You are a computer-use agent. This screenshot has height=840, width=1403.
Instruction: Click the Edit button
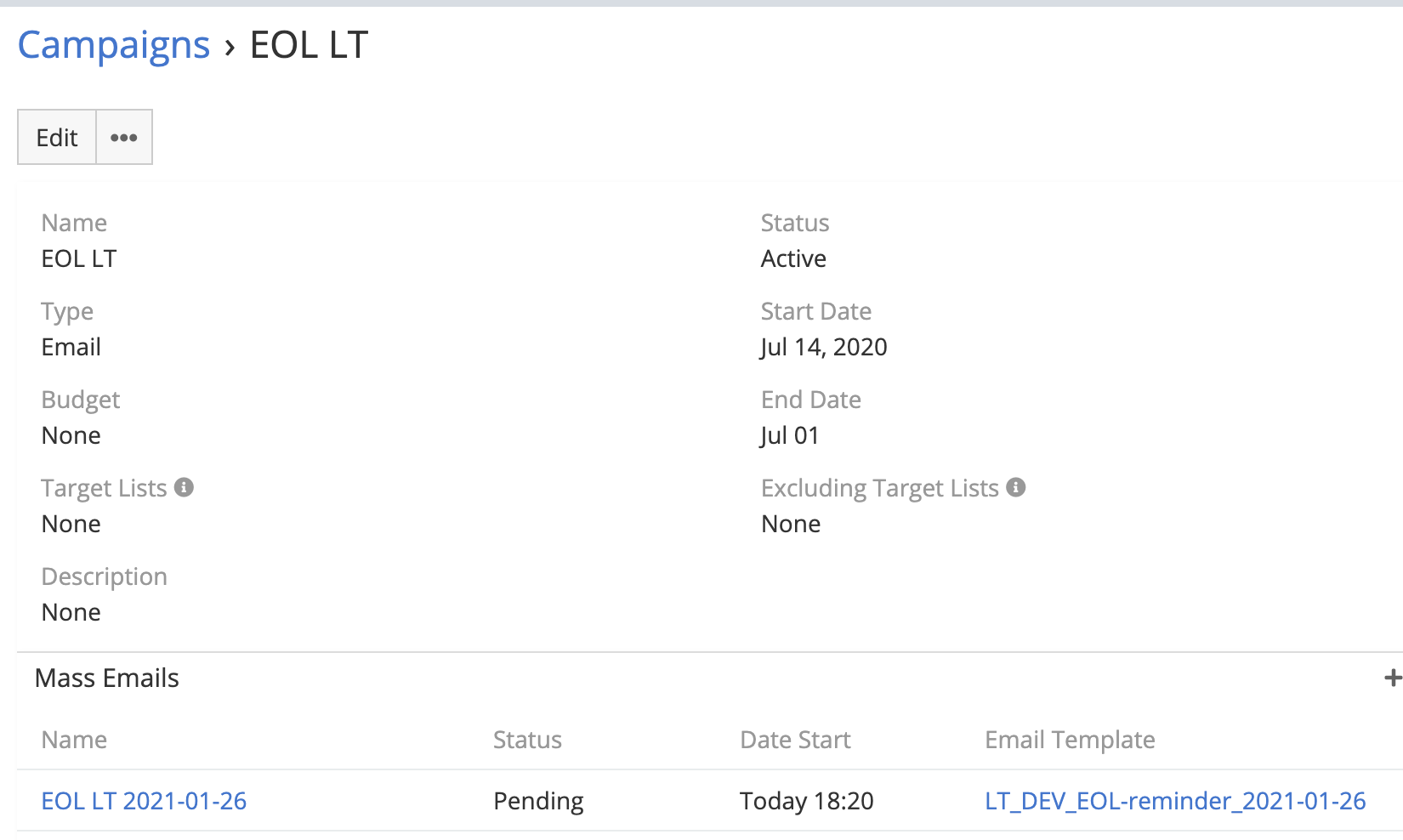pos(57,138)
